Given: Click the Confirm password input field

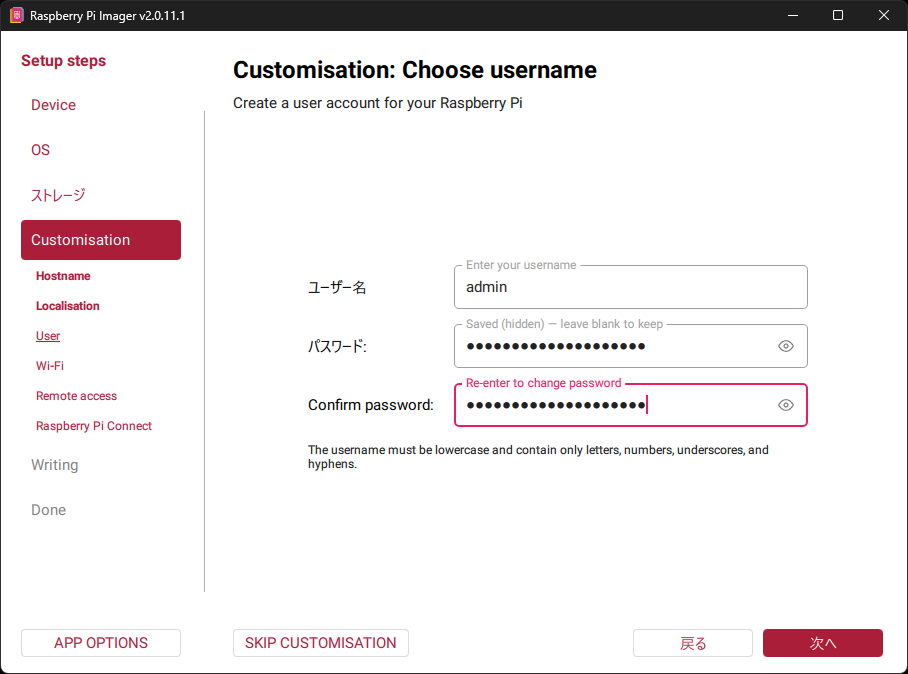Looking at the screenshot, I should point(631,405).
